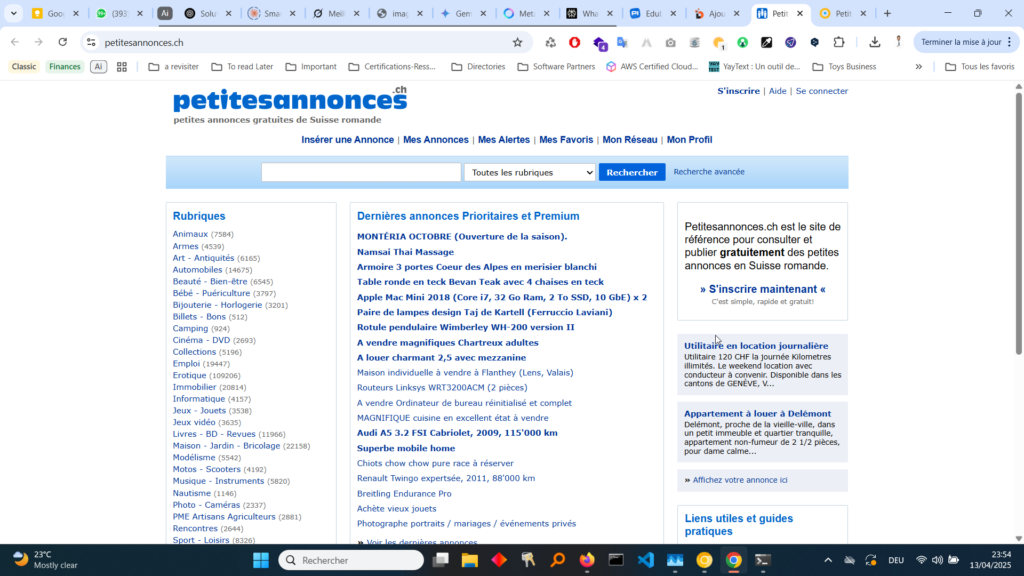Show more bookmarks with the double chevron
This screenshot has height=576, width=1024.
[918, 67]
